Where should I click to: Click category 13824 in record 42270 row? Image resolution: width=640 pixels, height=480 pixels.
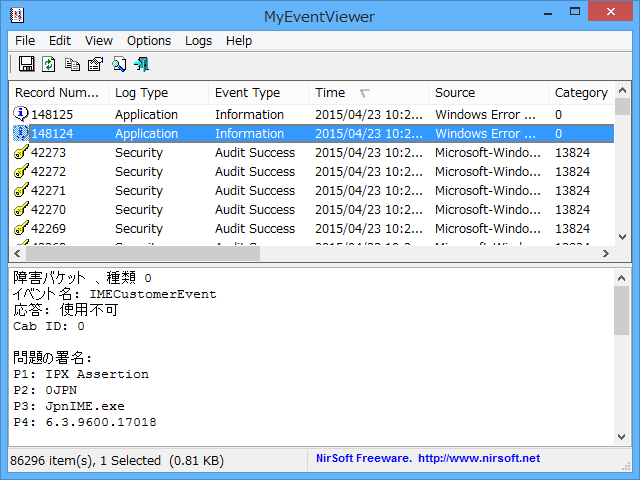pyautogui.click(x=572, y=209)
